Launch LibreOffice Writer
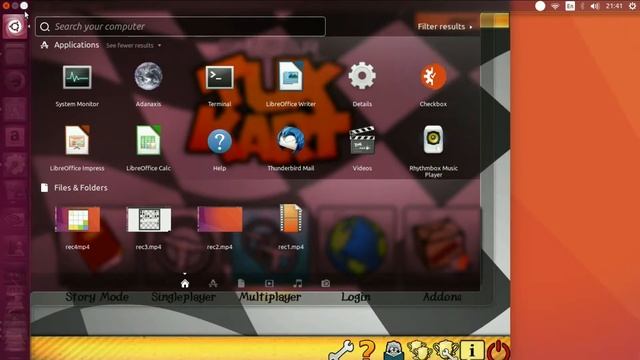The width and height of the screenshot is (640, 360). pyautogui.click(x=291, y=76)
